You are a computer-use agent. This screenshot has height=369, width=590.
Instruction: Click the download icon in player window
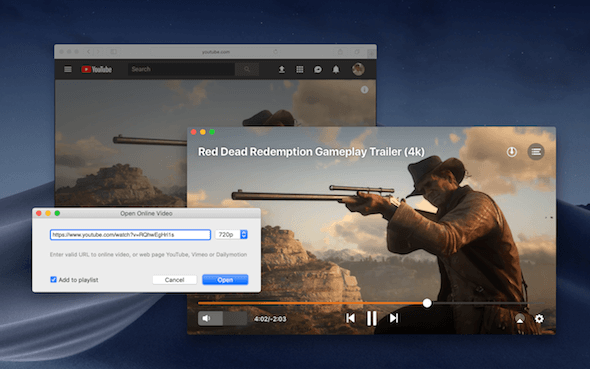point(511,152)
